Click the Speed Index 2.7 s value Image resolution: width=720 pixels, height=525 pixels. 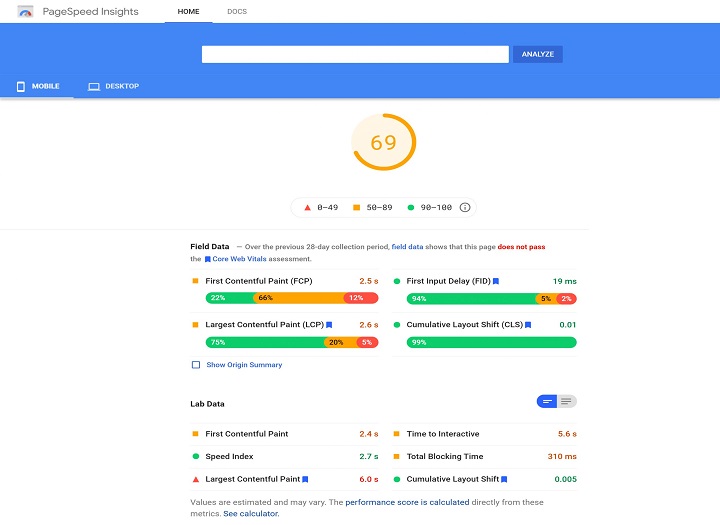point(369,457)
